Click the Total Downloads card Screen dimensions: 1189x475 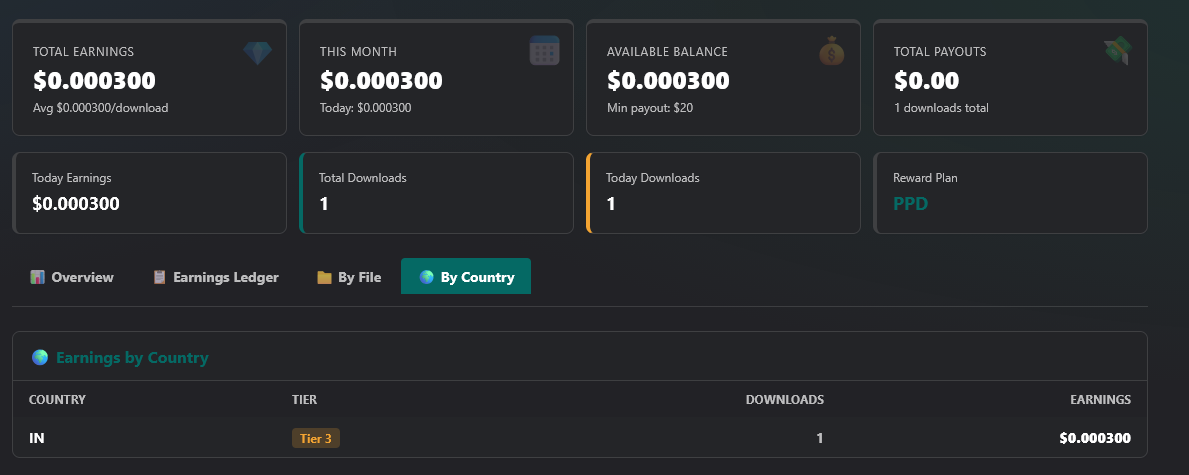(x=436, y=193)
